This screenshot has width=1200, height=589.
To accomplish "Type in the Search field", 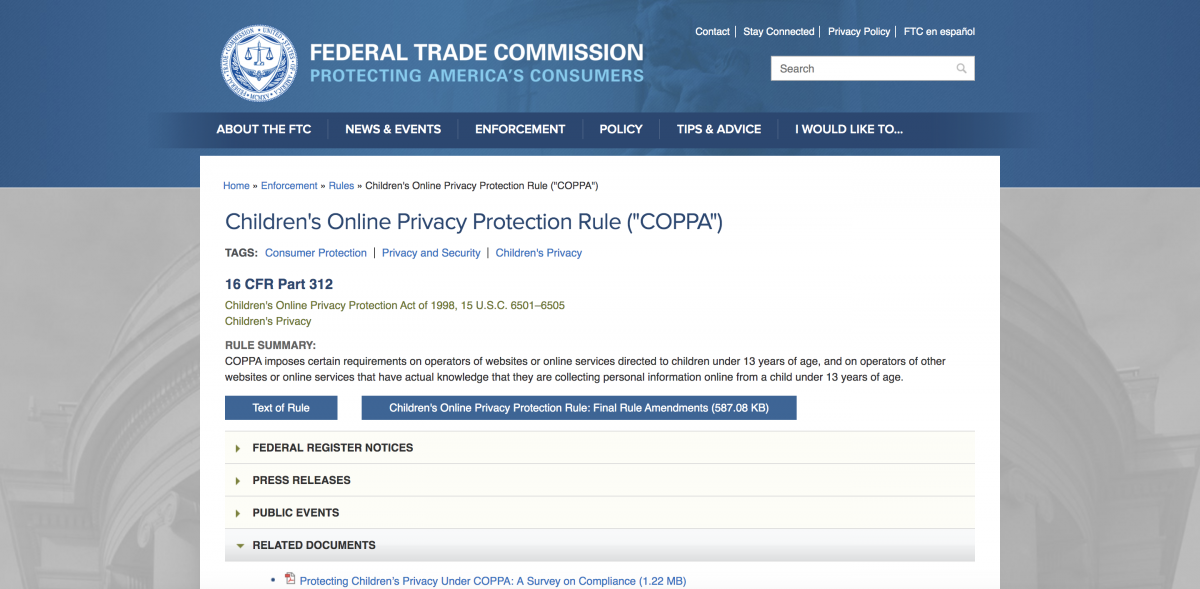I will coord(860,69).
